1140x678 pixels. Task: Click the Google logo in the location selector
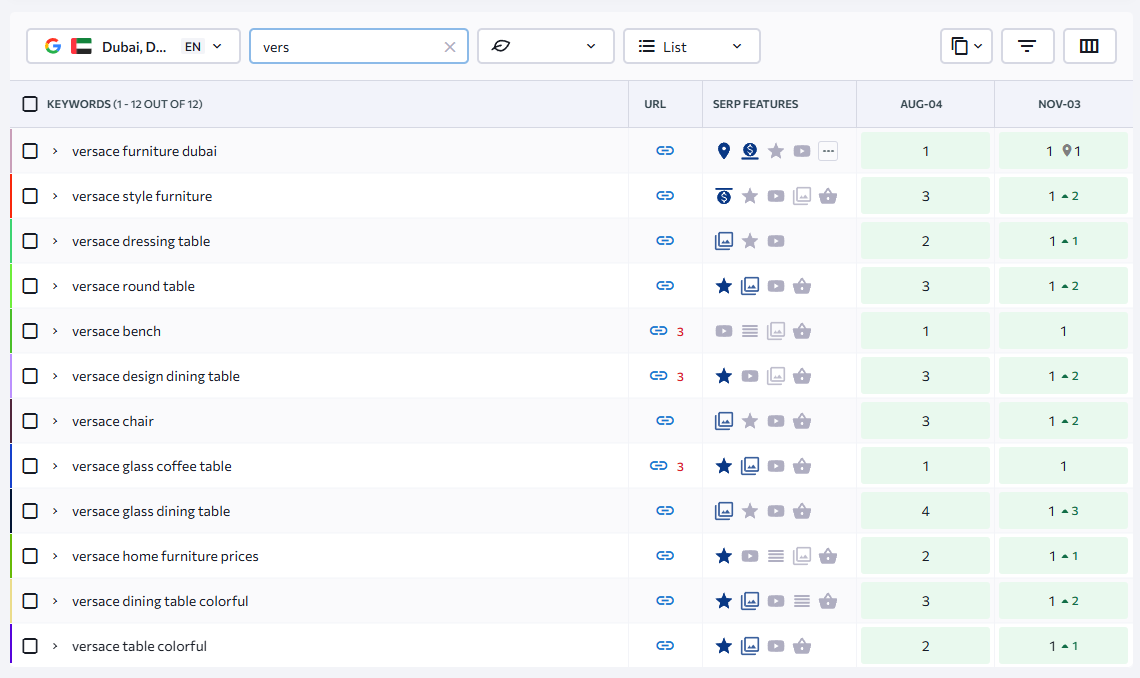(x=54, y=45)
